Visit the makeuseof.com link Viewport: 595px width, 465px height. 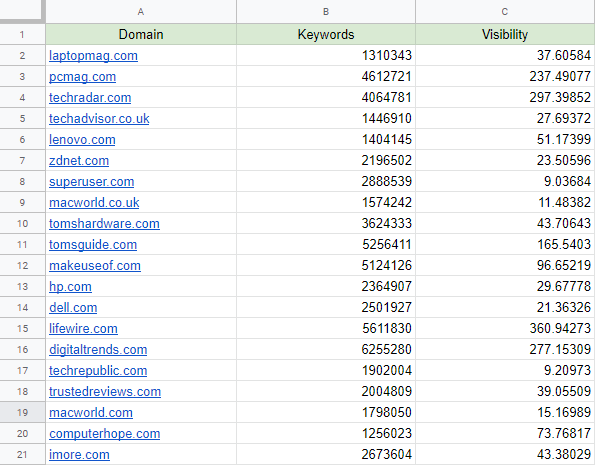95,265
